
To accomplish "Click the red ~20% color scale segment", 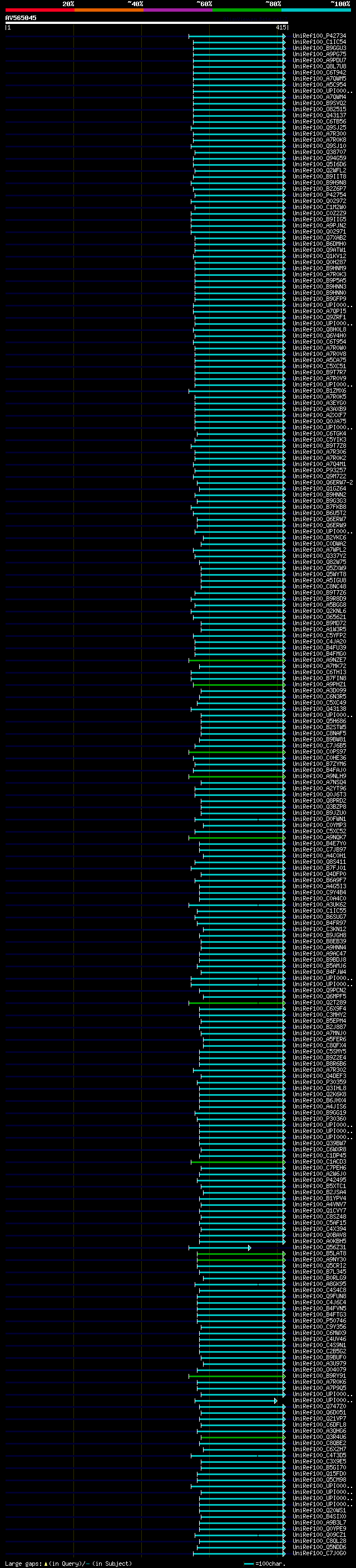I will click(39, 10).
